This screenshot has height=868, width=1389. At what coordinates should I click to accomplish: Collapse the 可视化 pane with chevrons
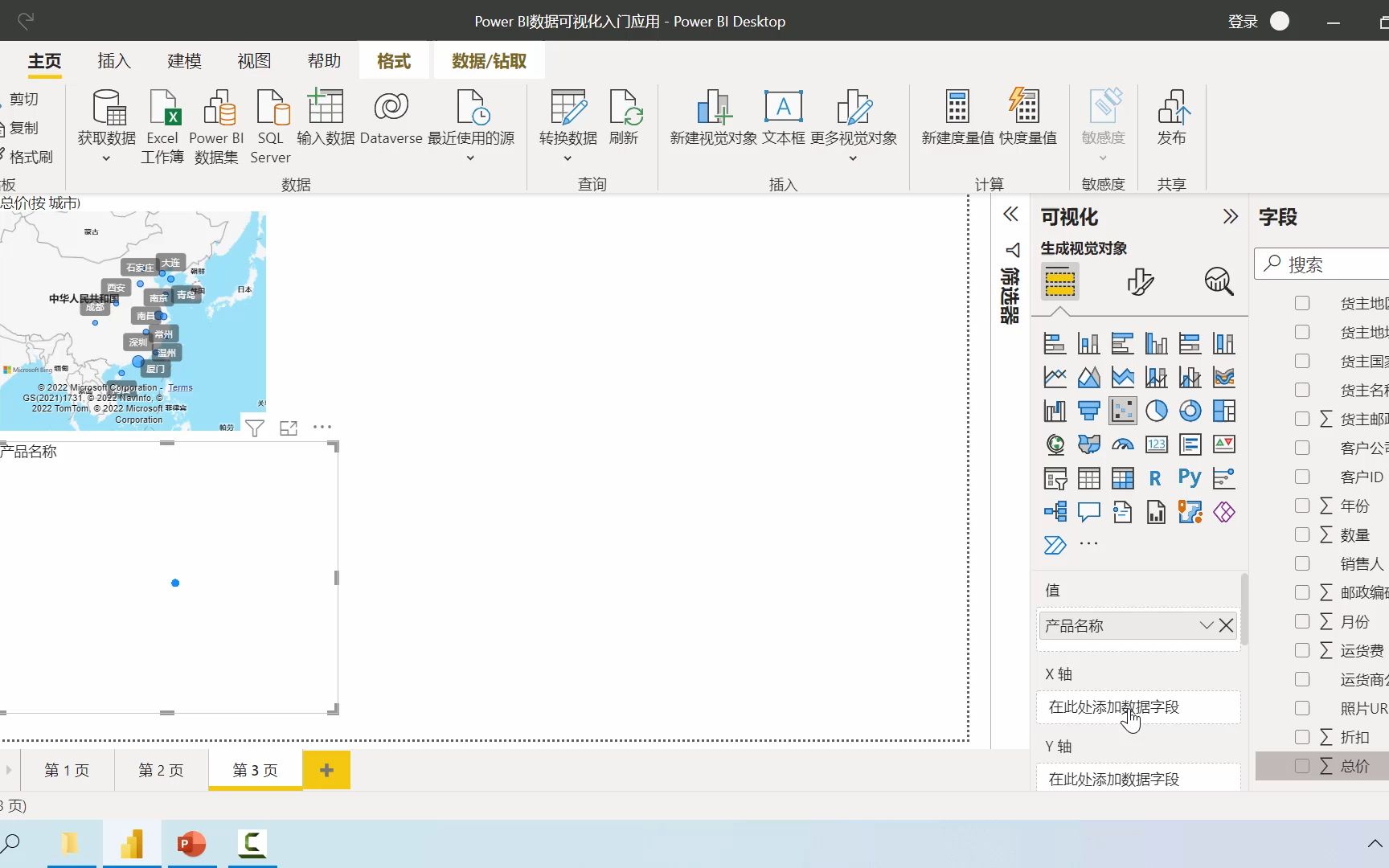pyautogui.click(x=1230, y=216)
